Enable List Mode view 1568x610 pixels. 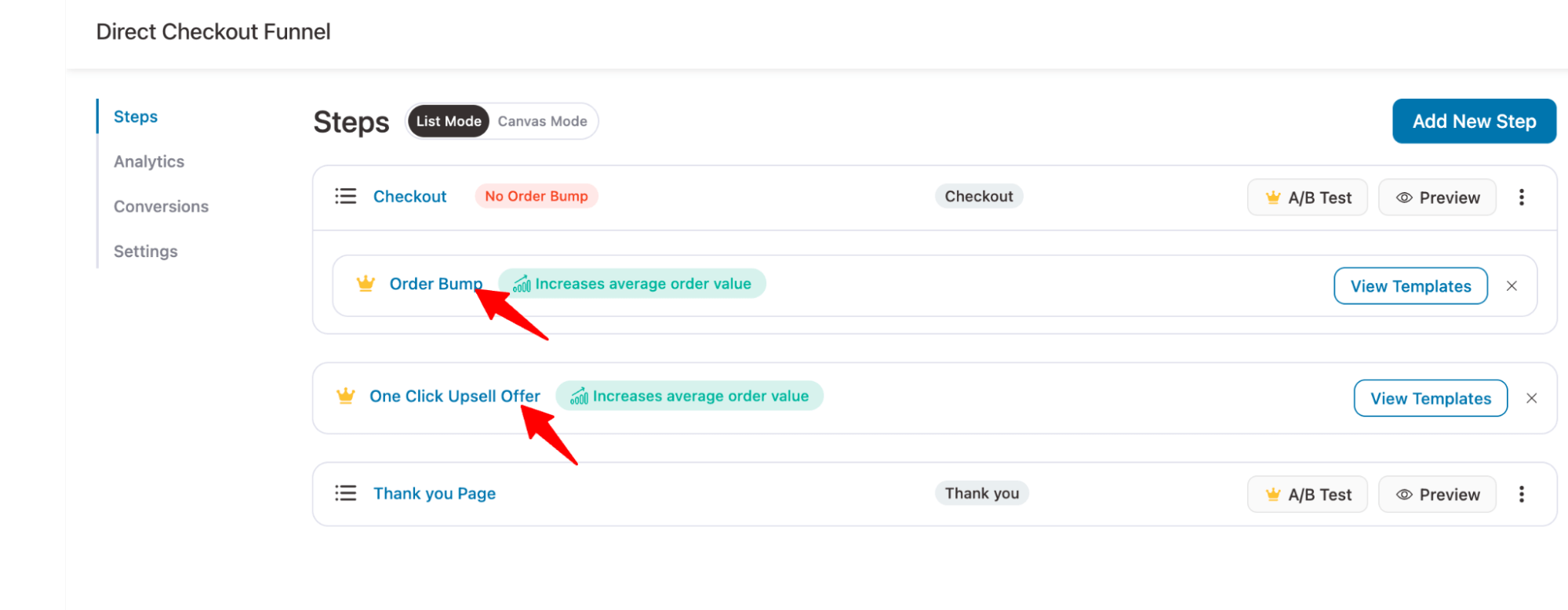pyautogui.click(x=448, y=121)
